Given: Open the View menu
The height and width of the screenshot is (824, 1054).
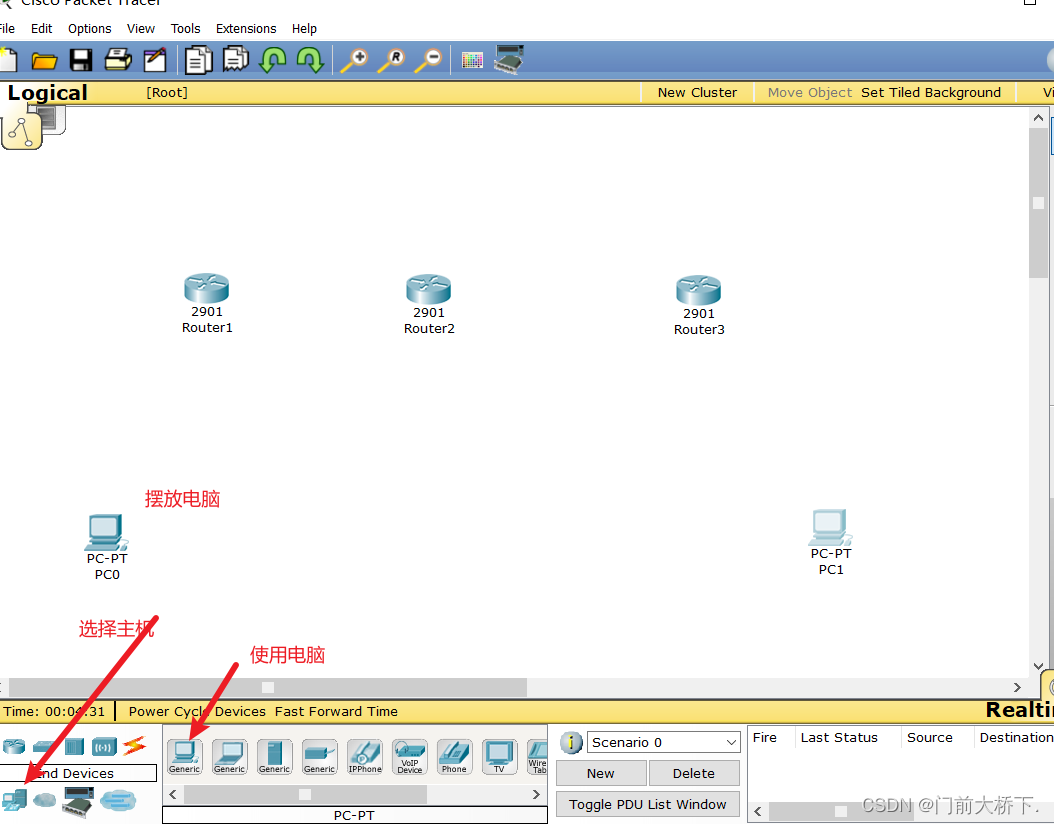Looking at the screenshot, I should click(x=140, y=29).
